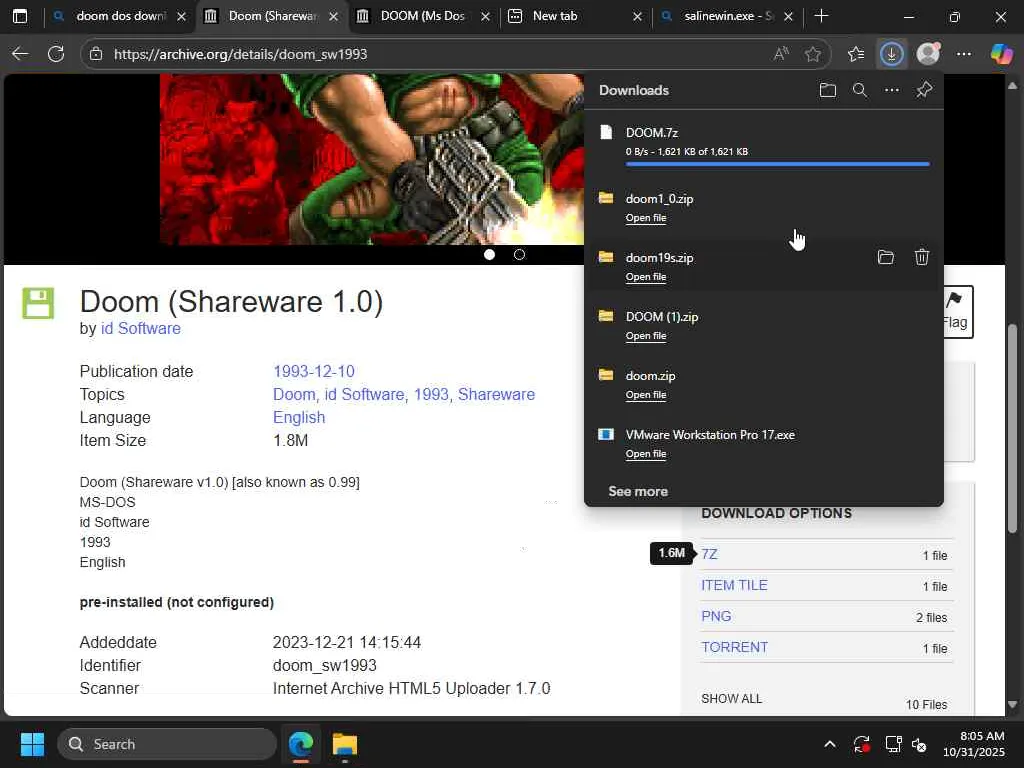The width and height of the screenshot is (1024, 768).
Task: Click the muted volume tray icon
Action: (x=919, y=744)
